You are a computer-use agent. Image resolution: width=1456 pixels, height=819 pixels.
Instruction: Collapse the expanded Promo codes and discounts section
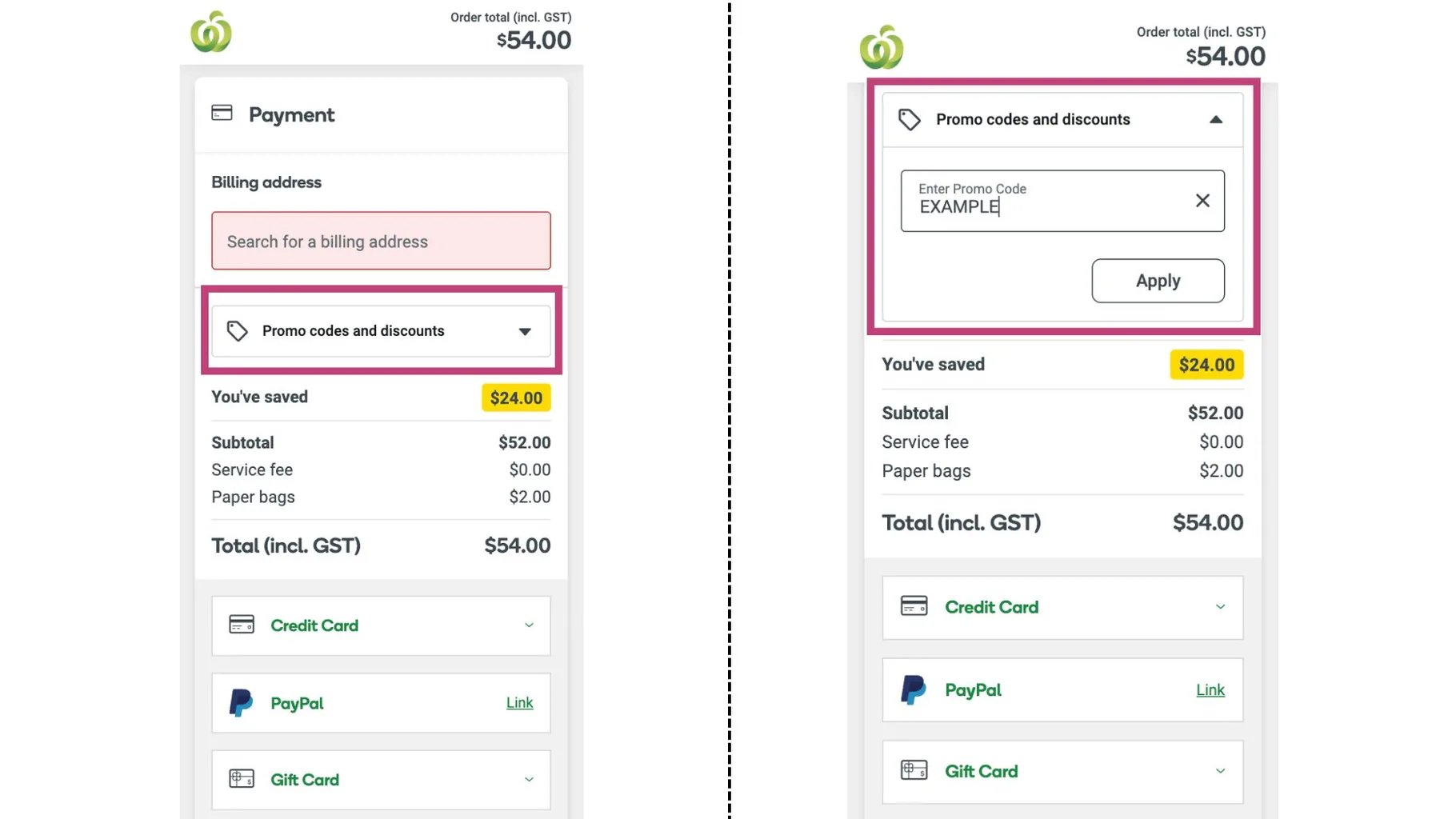pos(1216,118)
